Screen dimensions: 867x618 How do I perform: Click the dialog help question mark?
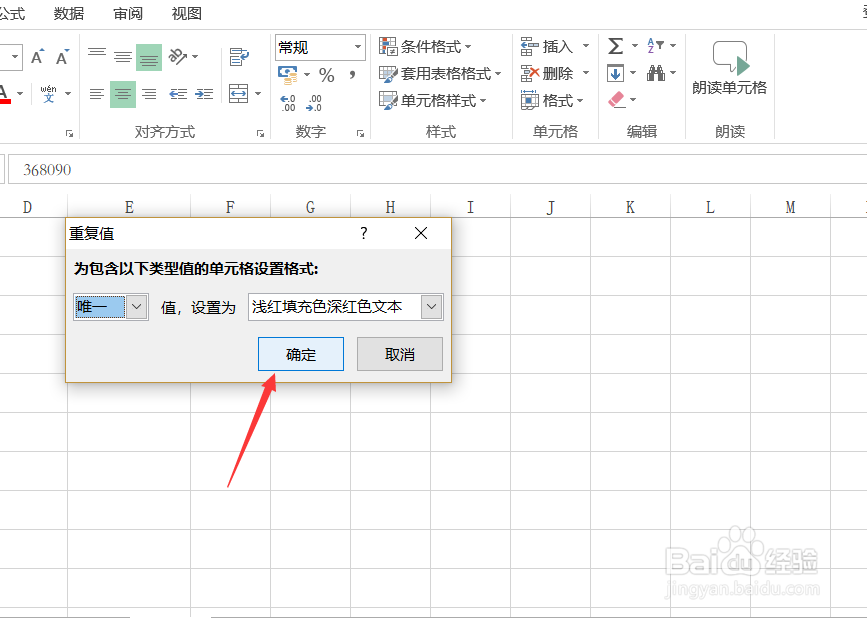pyautogui.click(x=364, y=233)
